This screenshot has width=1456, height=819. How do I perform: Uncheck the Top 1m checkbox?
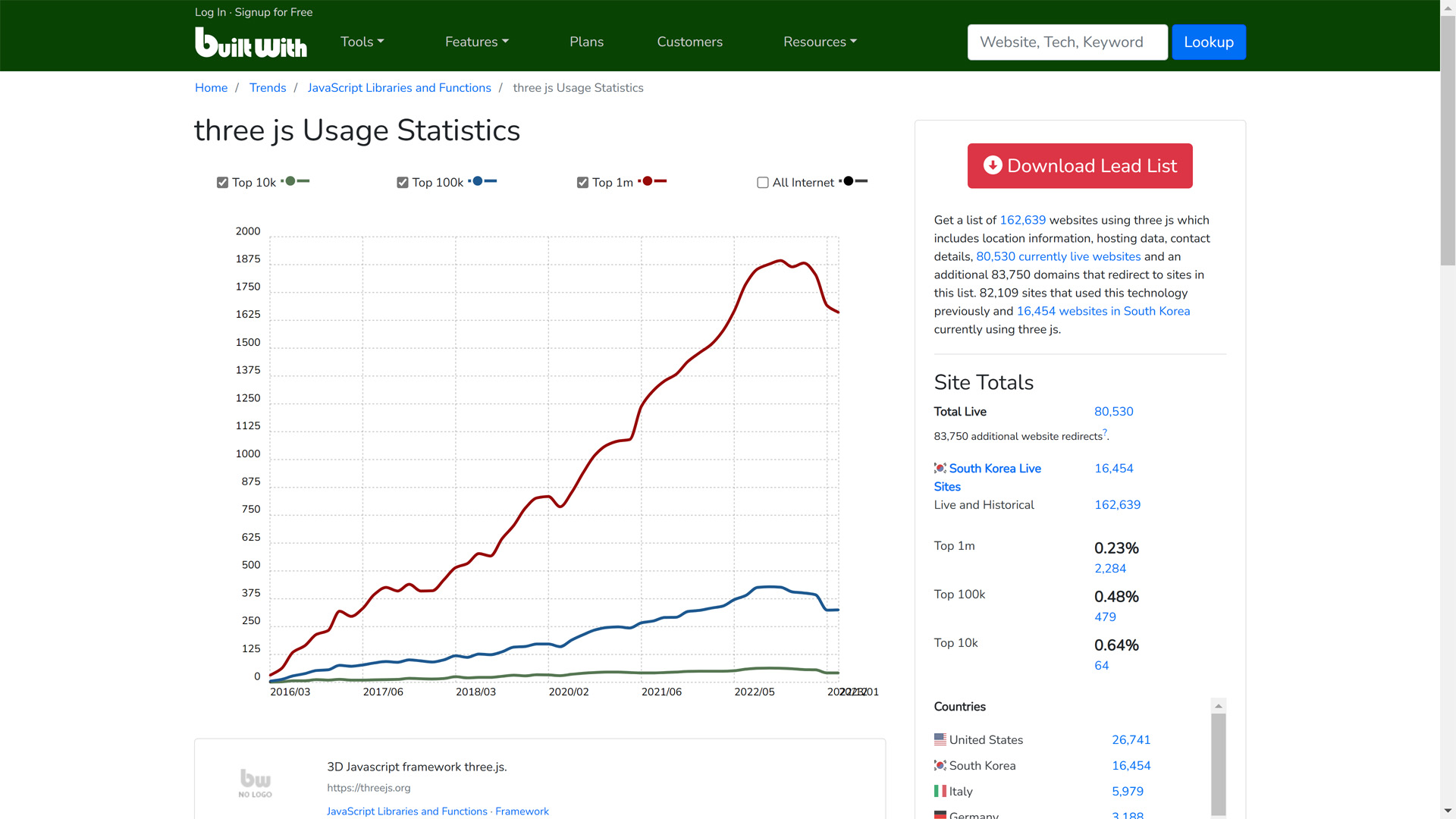tap(582, 183)
